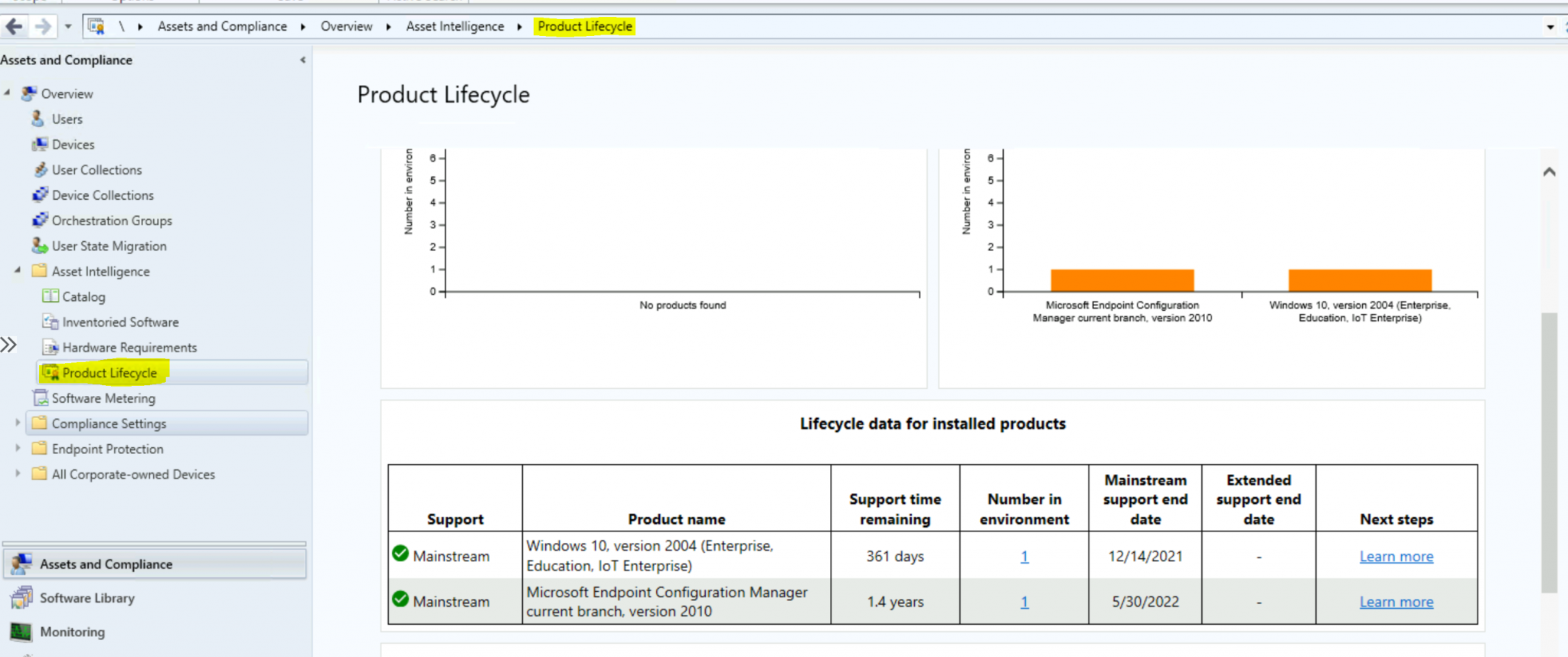Image resolution: width=1568 pixels, height=657 pixels.
Task: Click the Devices icon in the tree
Action: coord(40,144)
